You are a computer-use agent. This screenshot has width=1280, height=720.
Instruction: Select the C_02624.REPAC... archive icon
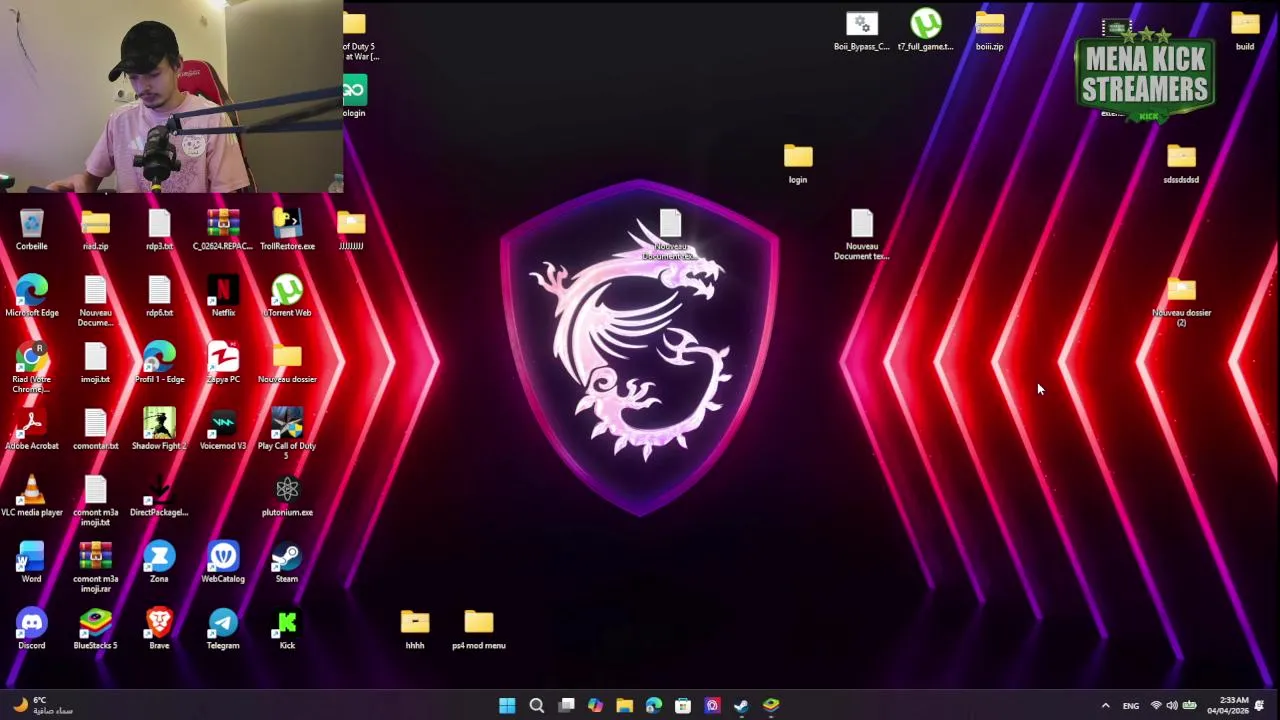pyautogui.click(x=223, y=230)
